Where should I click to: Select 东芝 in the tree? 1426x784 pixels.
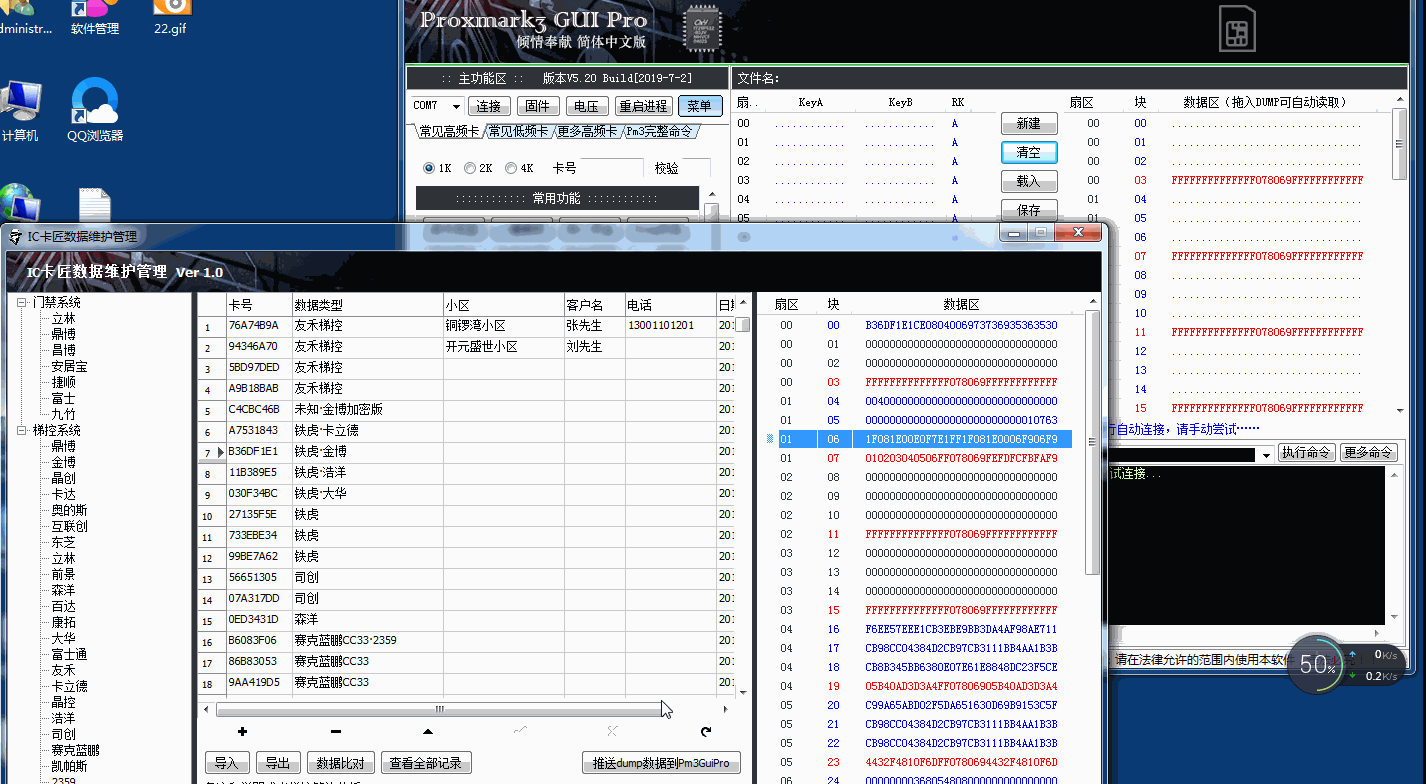tap(64, 542)
